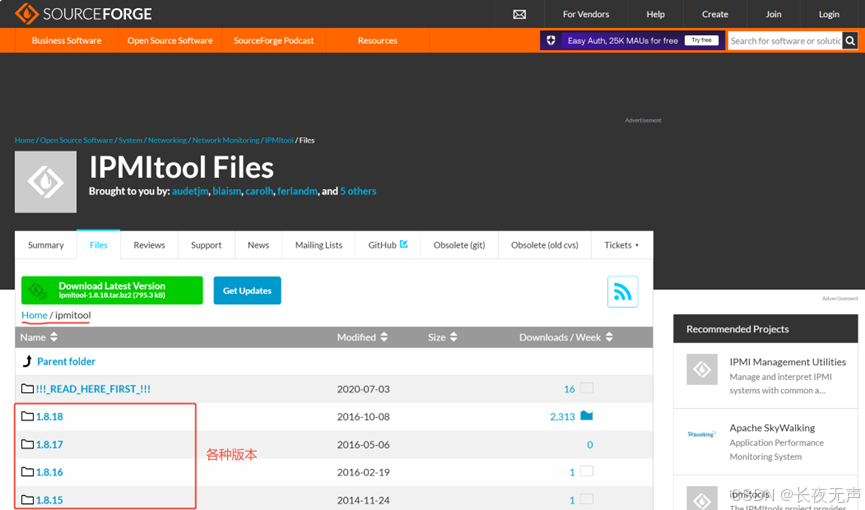Open Resources menu

pyautogui.click(x=377, y=40)
